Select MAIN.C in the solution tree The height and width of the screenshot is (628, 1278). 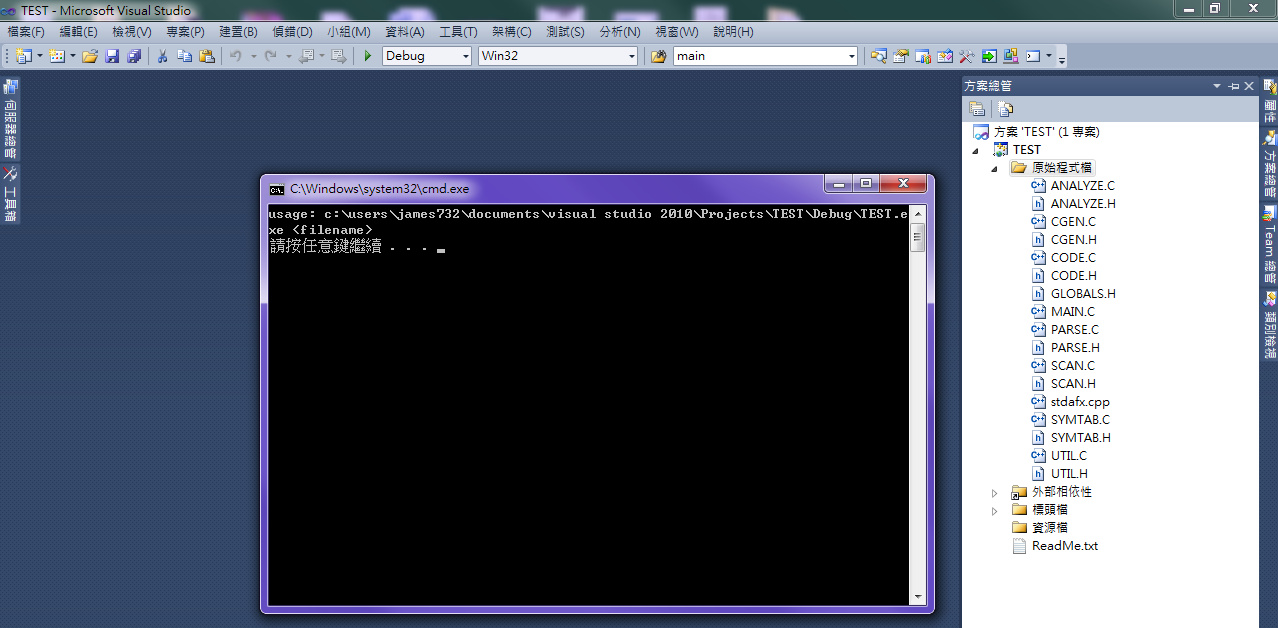1072,312
